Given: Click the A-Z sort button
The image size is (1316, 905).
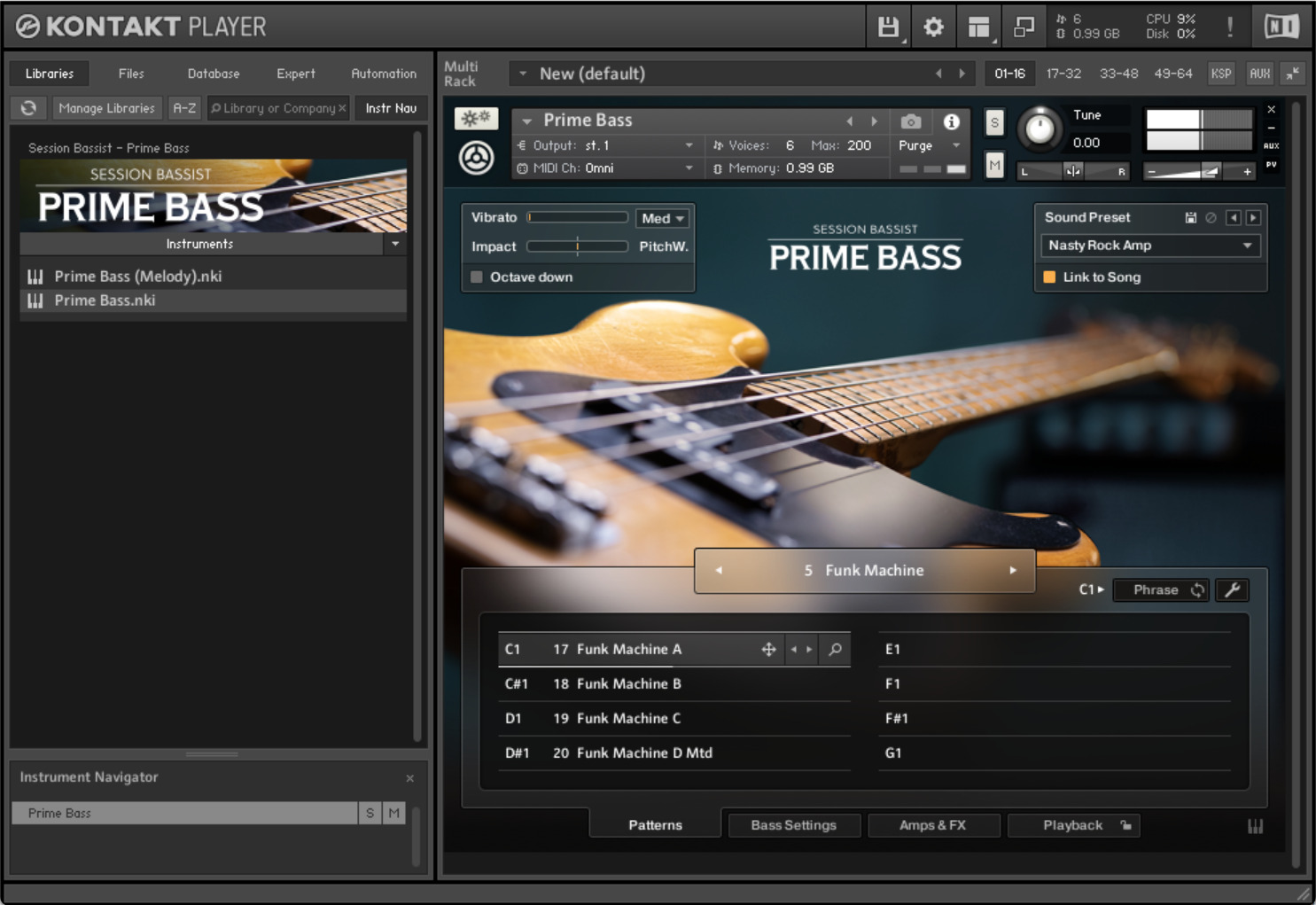Looking at the screenshot, I should [184, 108].
